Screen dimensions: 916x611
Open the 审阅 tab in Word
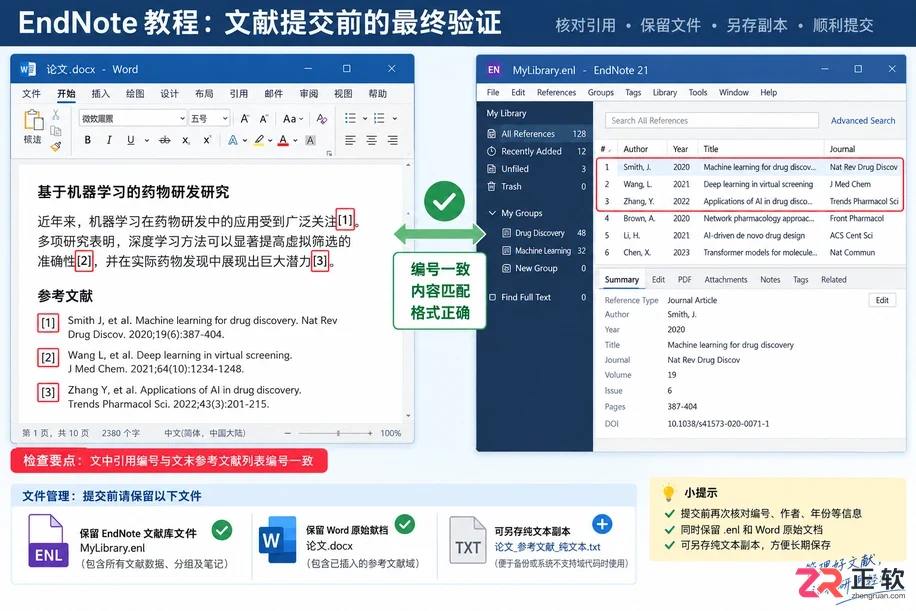(308, 93)
